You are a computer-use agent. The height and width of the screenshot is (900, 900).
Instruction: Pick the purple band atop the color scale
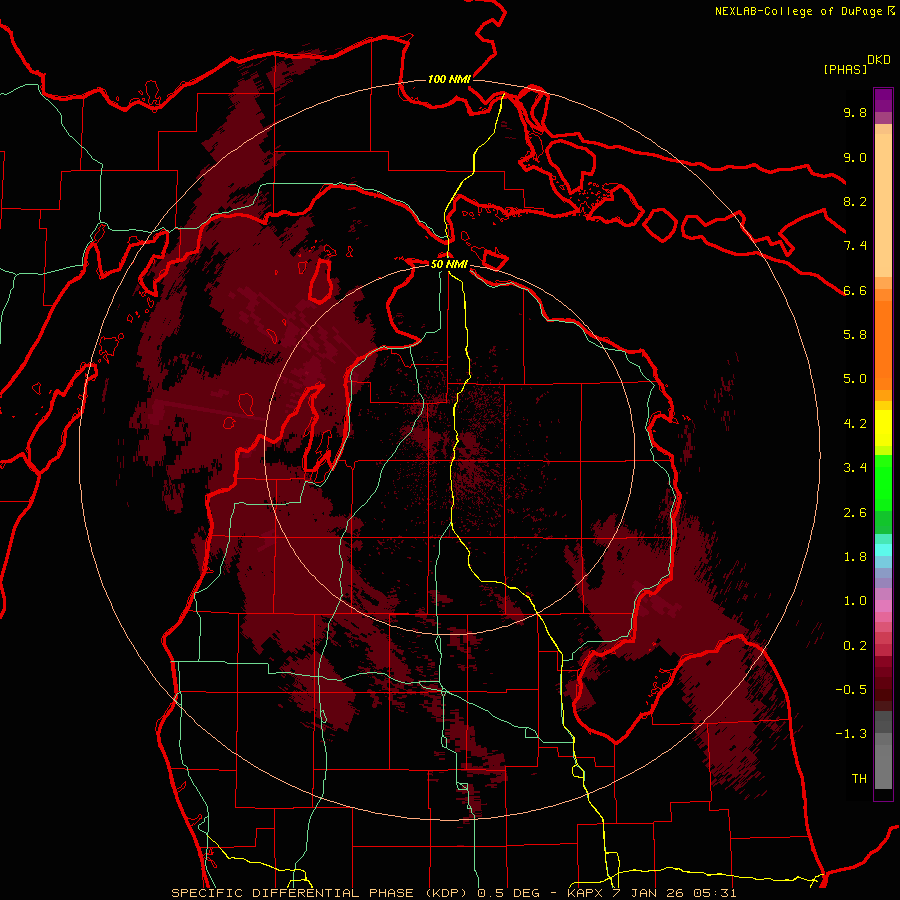(883, 100)
